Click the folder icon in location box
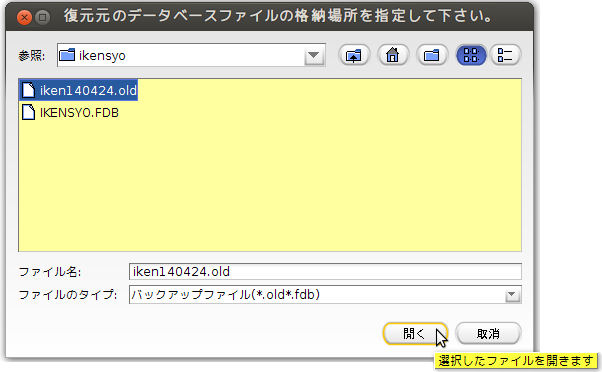 click(x=67, y=55)
